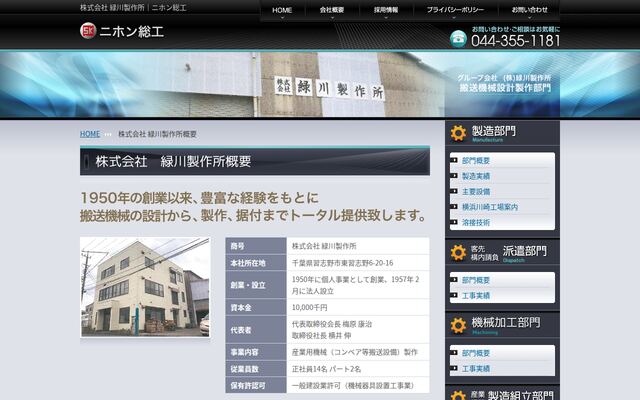Click the gear icon beside 派遣部門
The height and width of the screenshot is (400, 640).
(x=458, y=253)
